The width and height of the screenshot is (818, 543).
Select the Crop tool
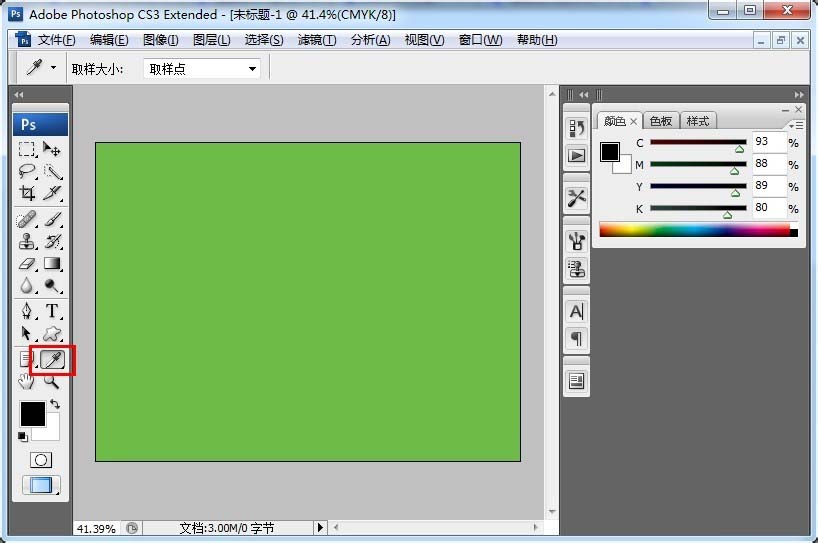coord(28,193)
